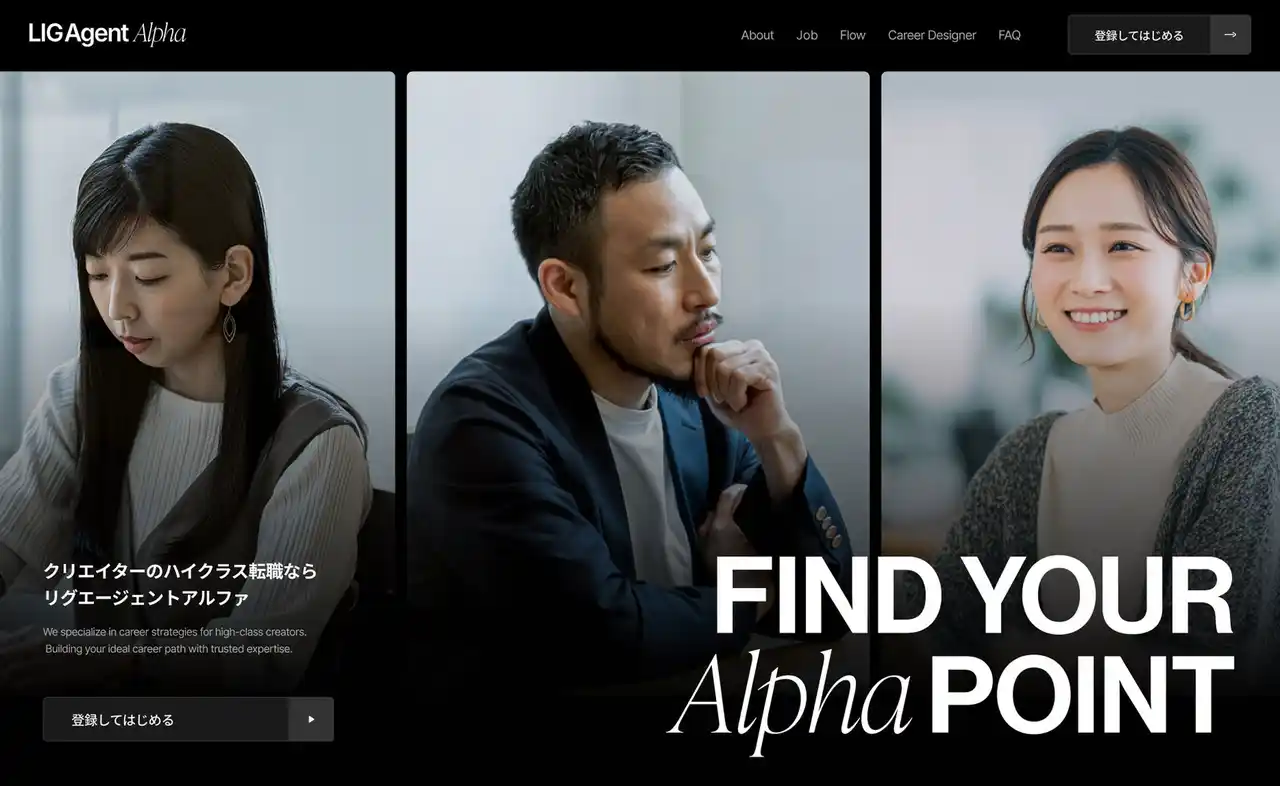Image resolution: width=1280 pixels, height=786 pixels.
Task: Go to the Job section
Action: tap(807, 35)
